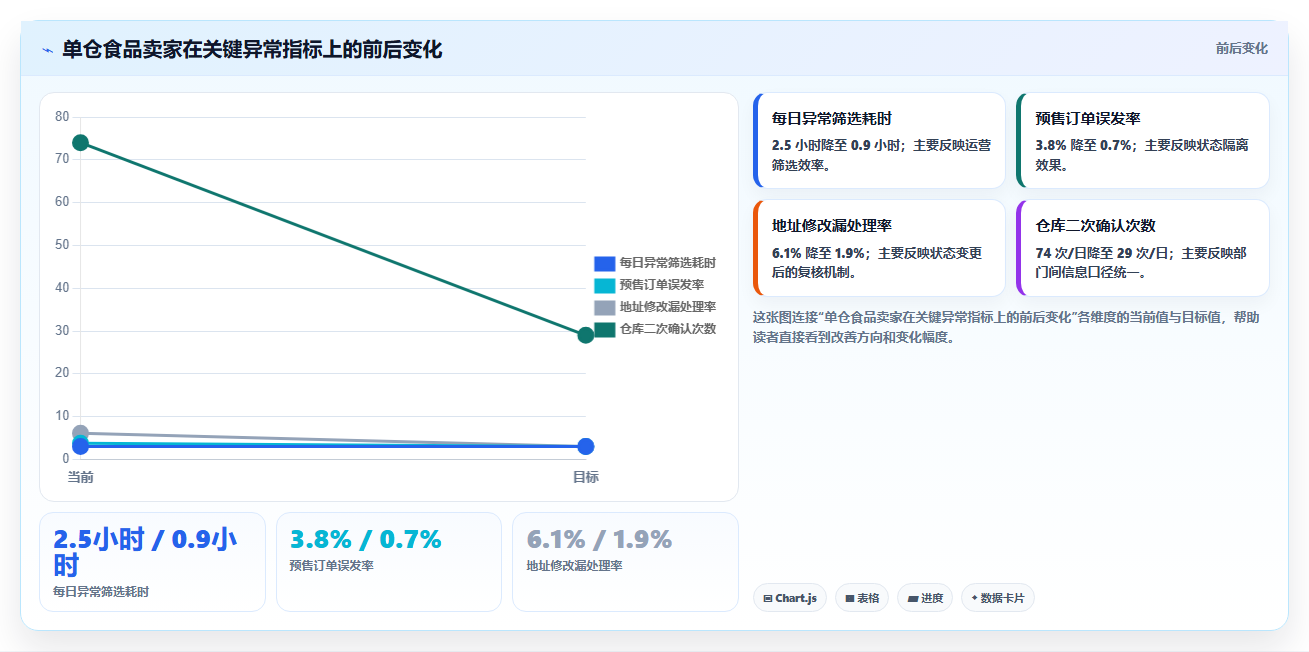Click the lightning icon beside the title
Screen dimensions: 1309x652
48,50
